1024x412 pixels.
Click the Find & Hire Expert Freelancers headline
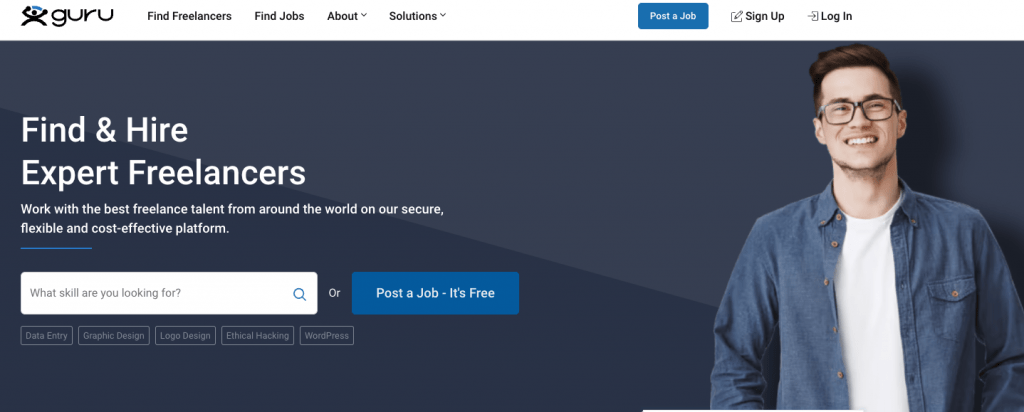point(163,151)
